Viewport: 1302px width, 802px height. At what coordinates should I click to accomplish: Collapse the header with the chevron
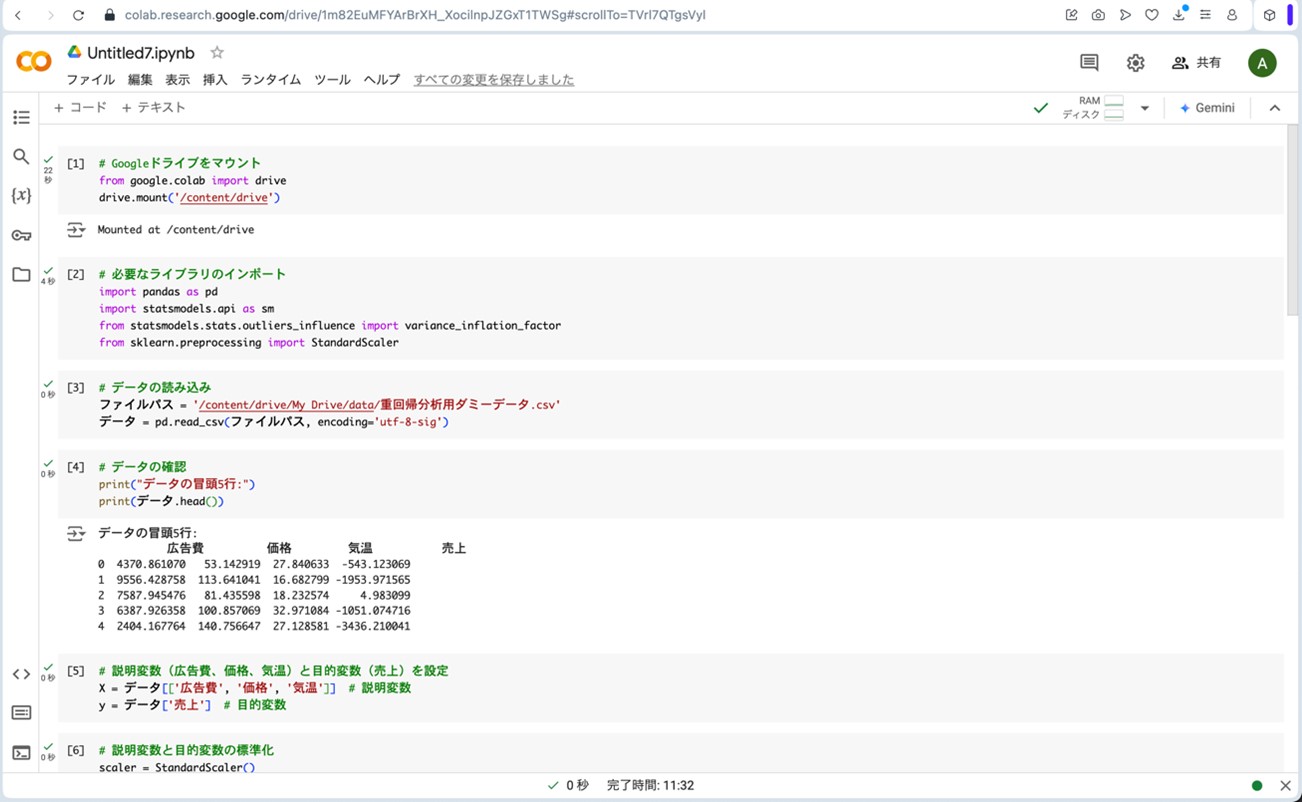1274,108
